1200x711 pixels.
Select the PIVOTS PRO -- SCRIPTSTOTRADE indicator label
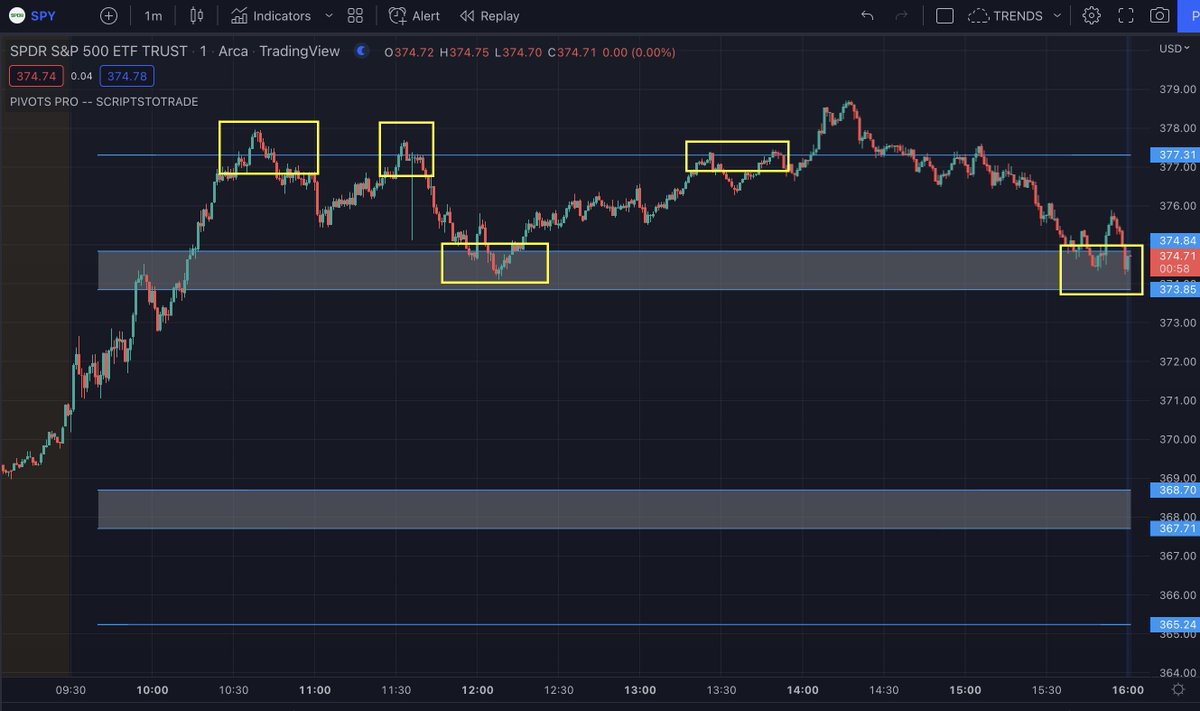(104, 102)
